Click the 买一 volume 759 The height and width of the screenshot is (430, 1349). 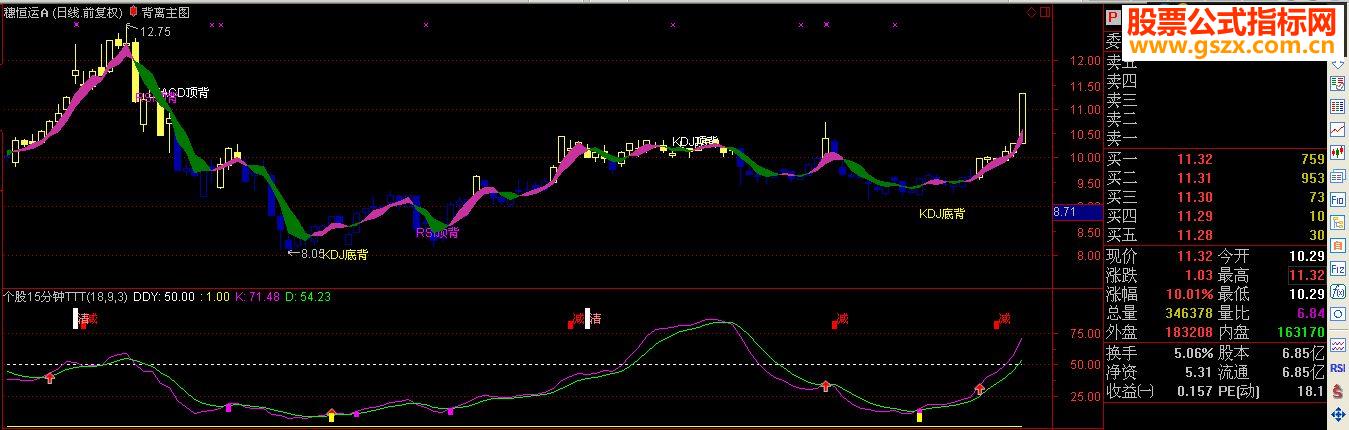(x=1312, y=159)
